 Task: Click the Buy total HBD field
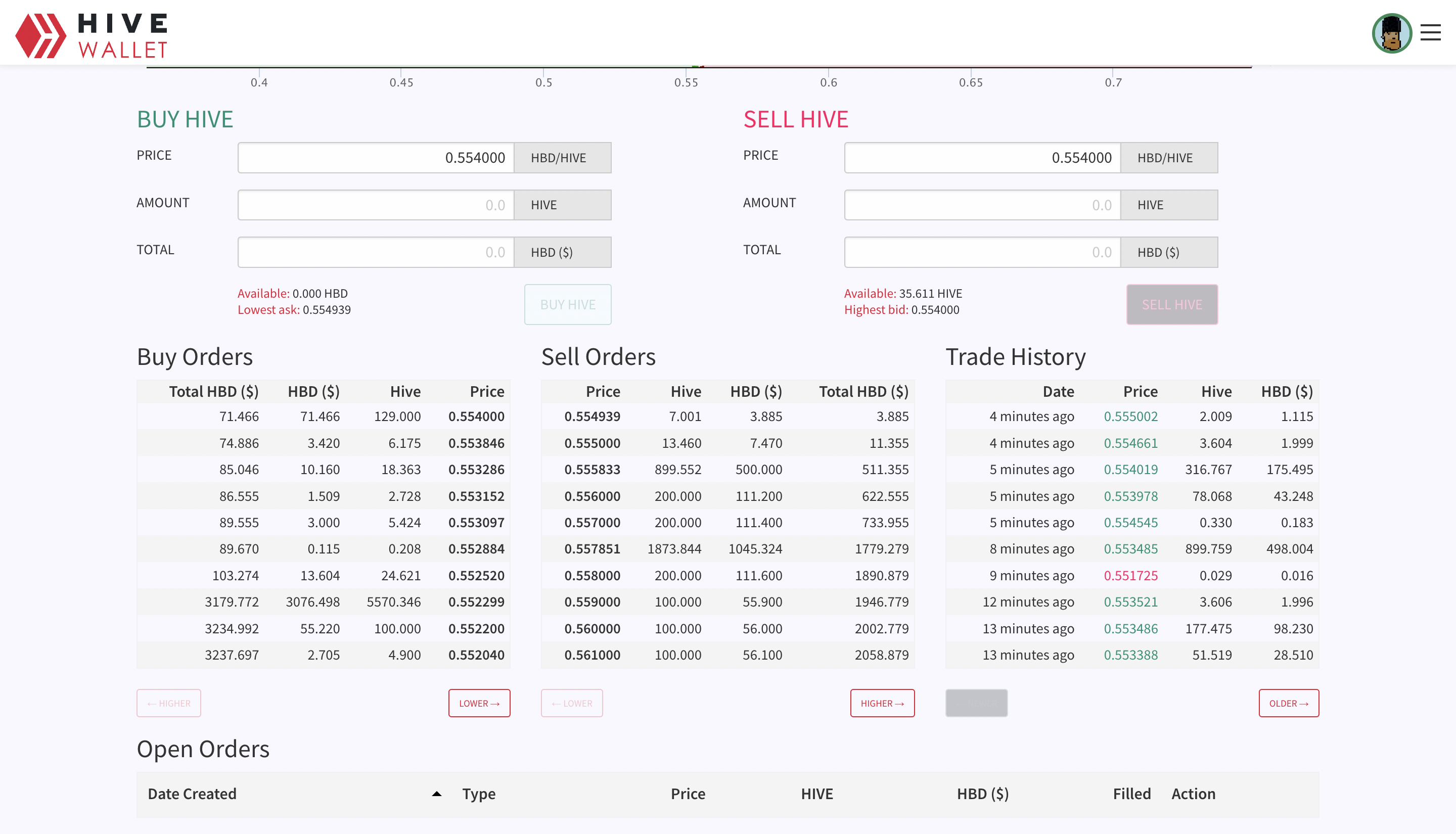(x=376, y=253)
